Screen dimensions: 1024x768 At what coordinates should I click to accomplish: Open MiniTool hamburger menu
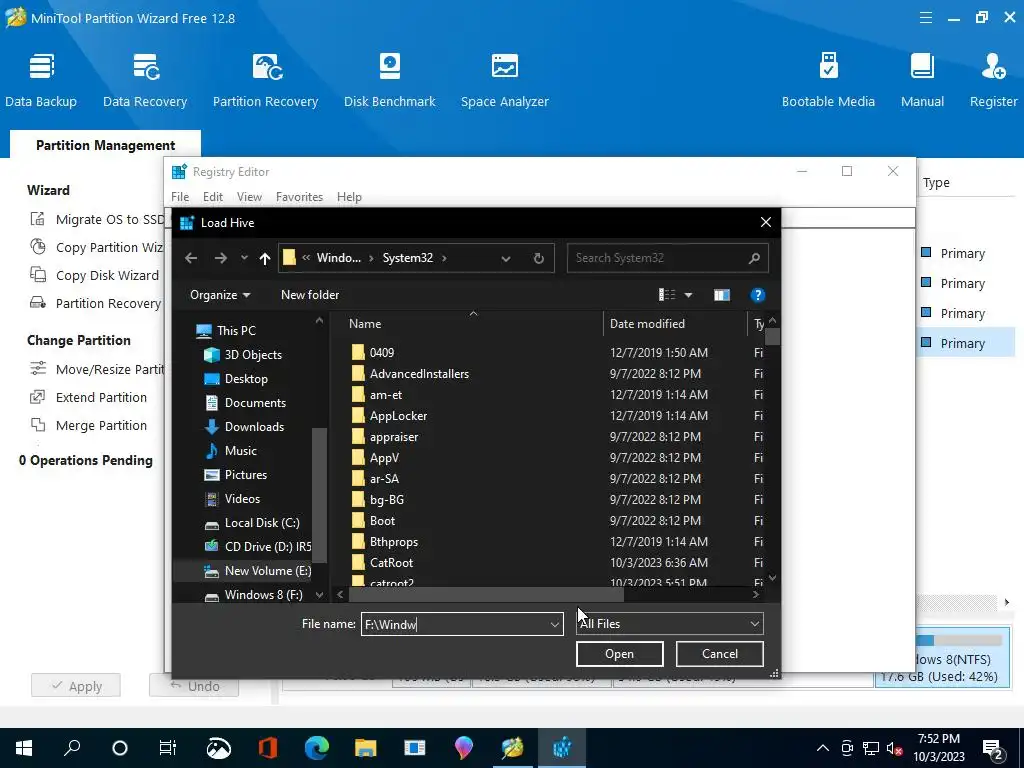coord(925,18)
